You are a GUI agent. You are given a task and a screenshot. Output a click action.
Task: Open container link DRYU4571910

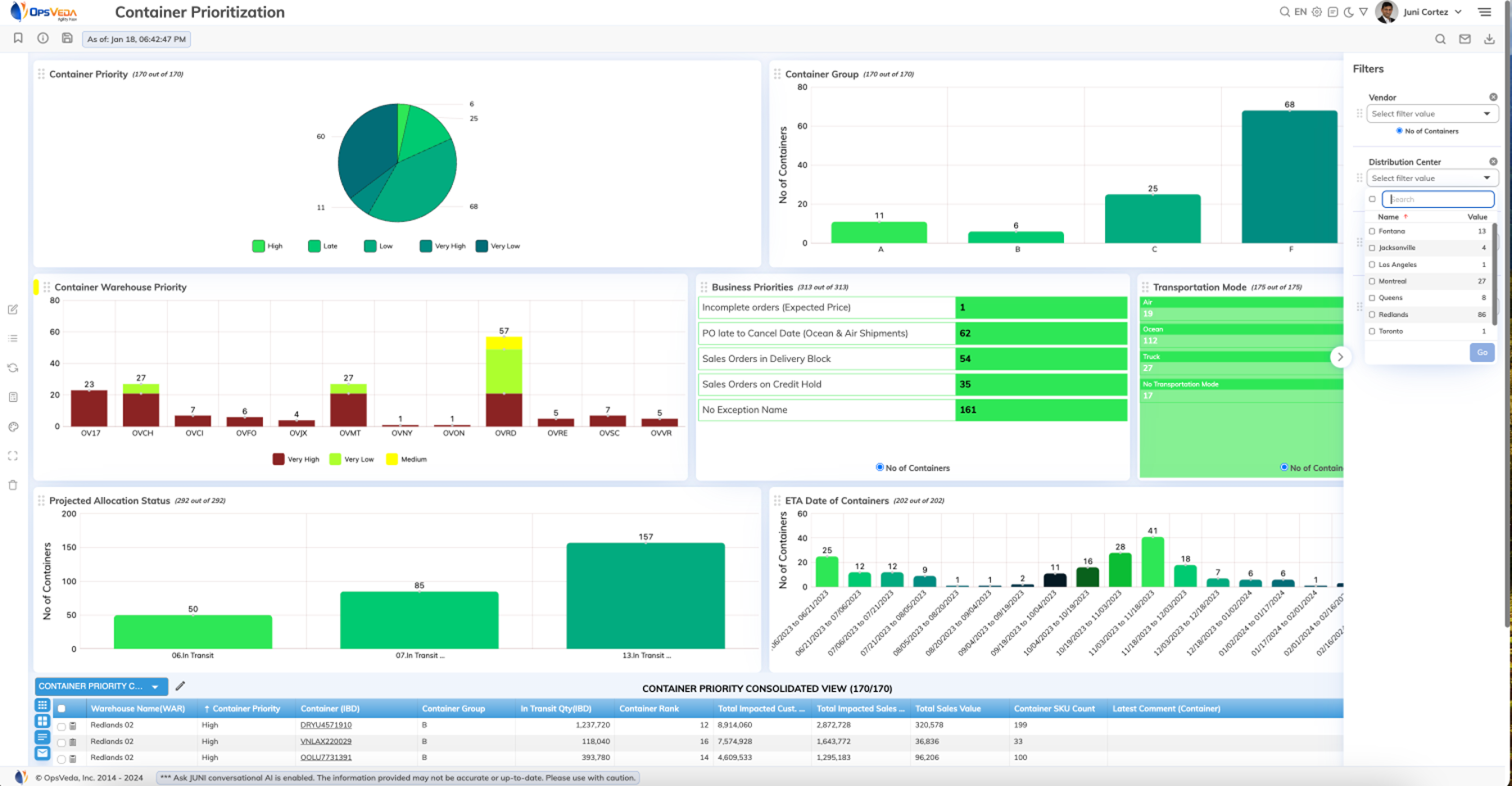(326, 725)
